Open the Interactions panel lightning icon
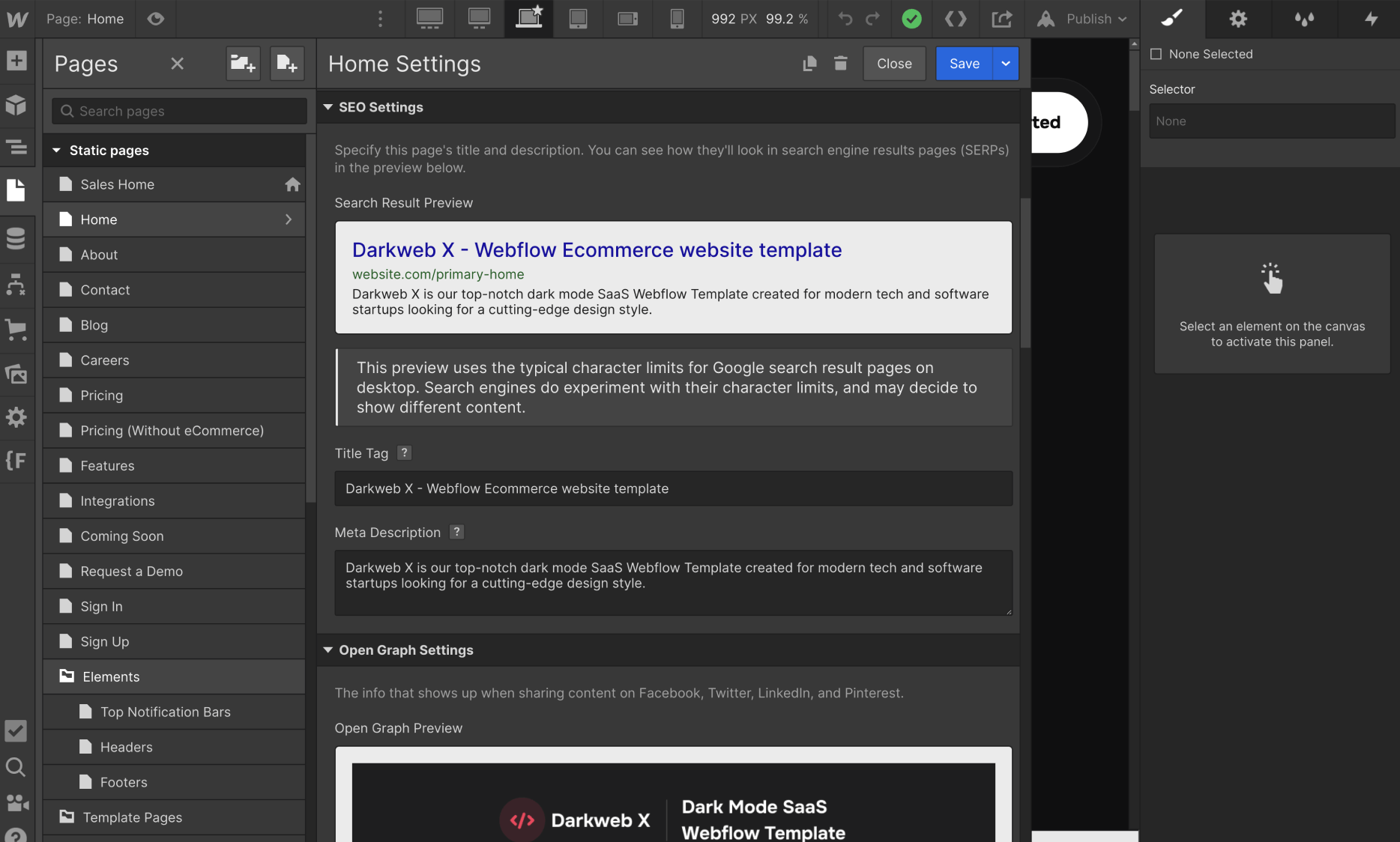Viewport: 1400px width, 842px height. pos(1369,19)
